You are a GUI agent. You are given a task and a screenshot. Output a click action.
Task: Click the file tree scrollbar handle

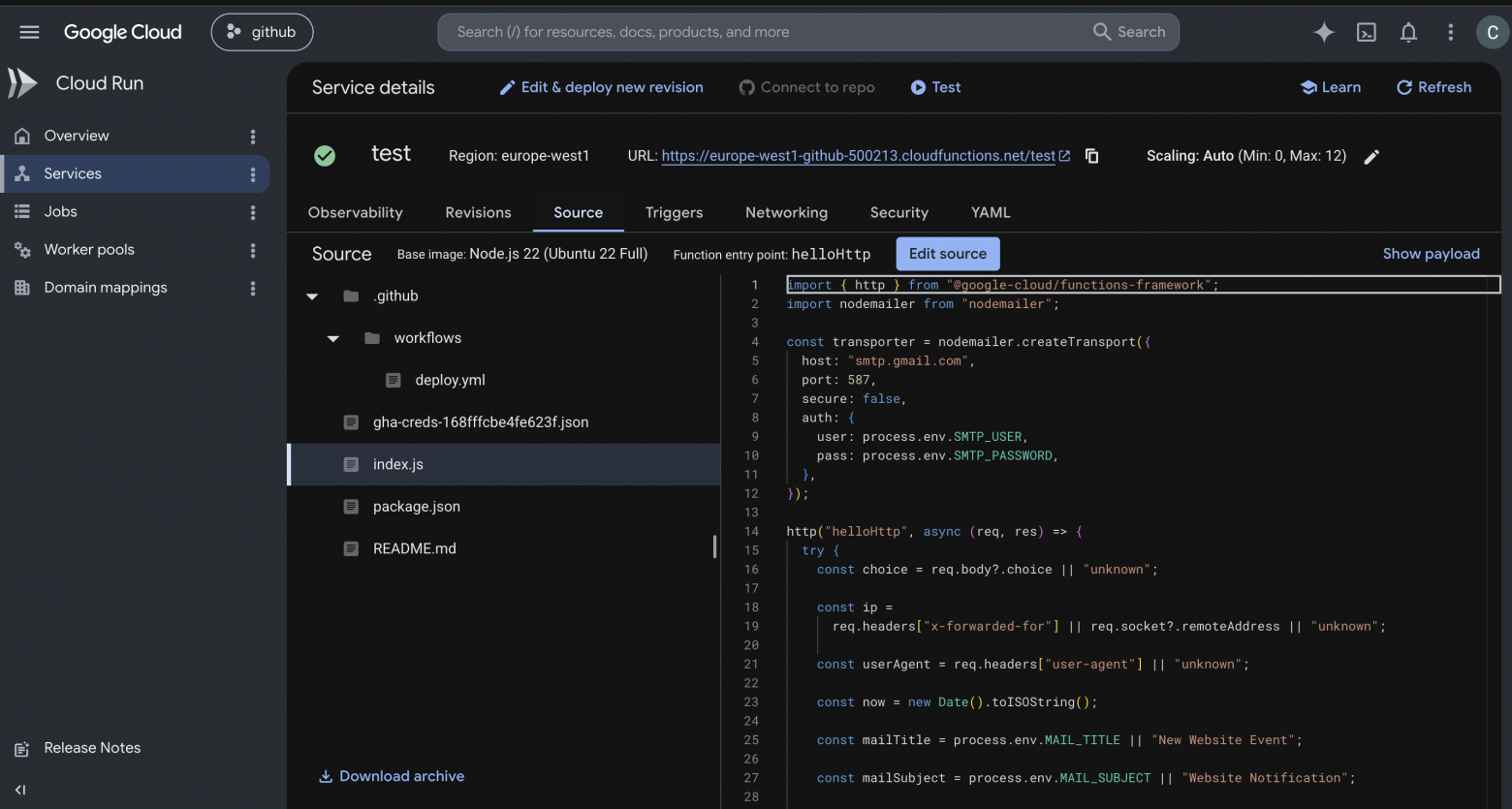(x=714, y=546)
